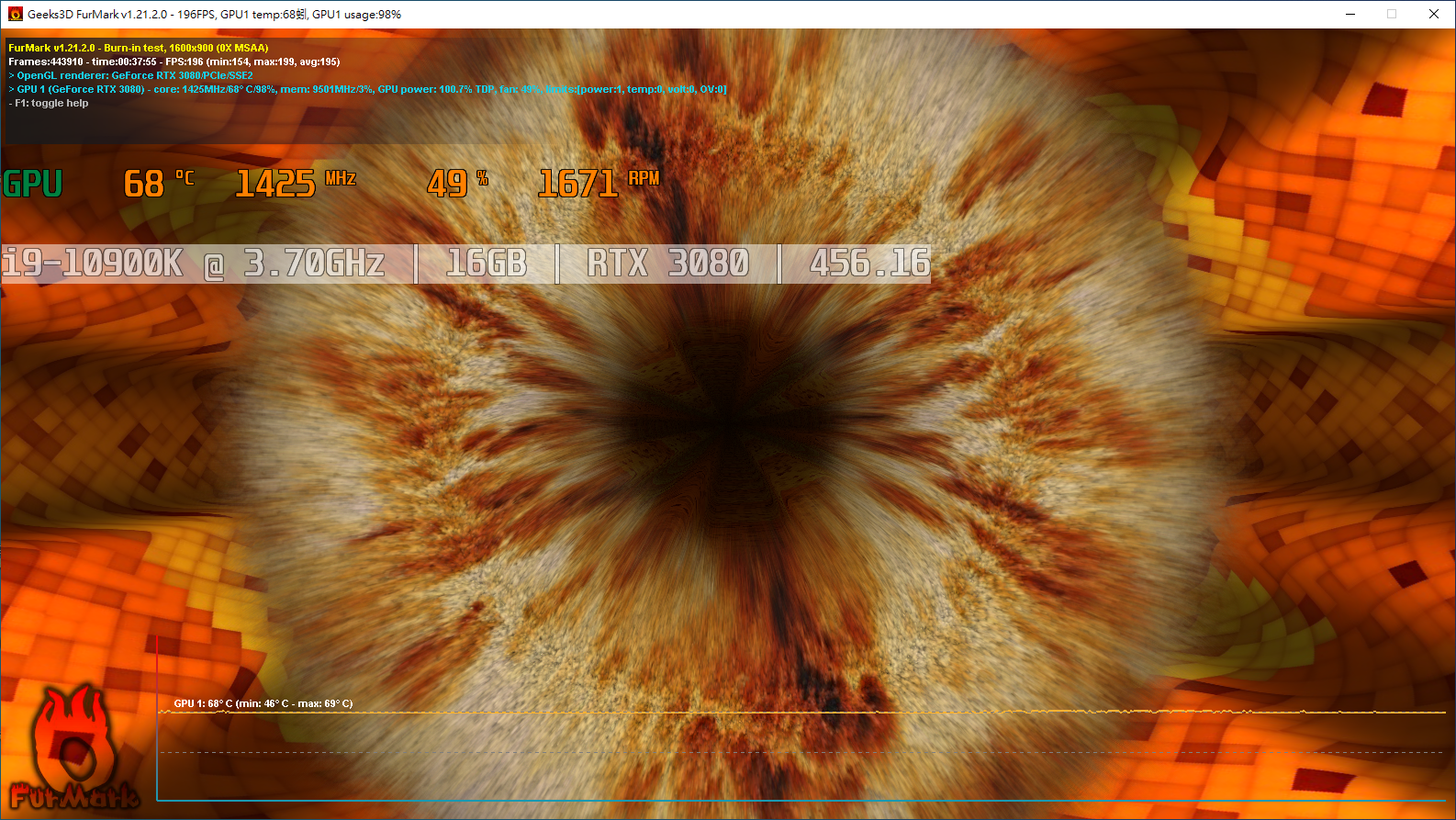
Task: Click the disabled maximize button
Action: 1392,14
